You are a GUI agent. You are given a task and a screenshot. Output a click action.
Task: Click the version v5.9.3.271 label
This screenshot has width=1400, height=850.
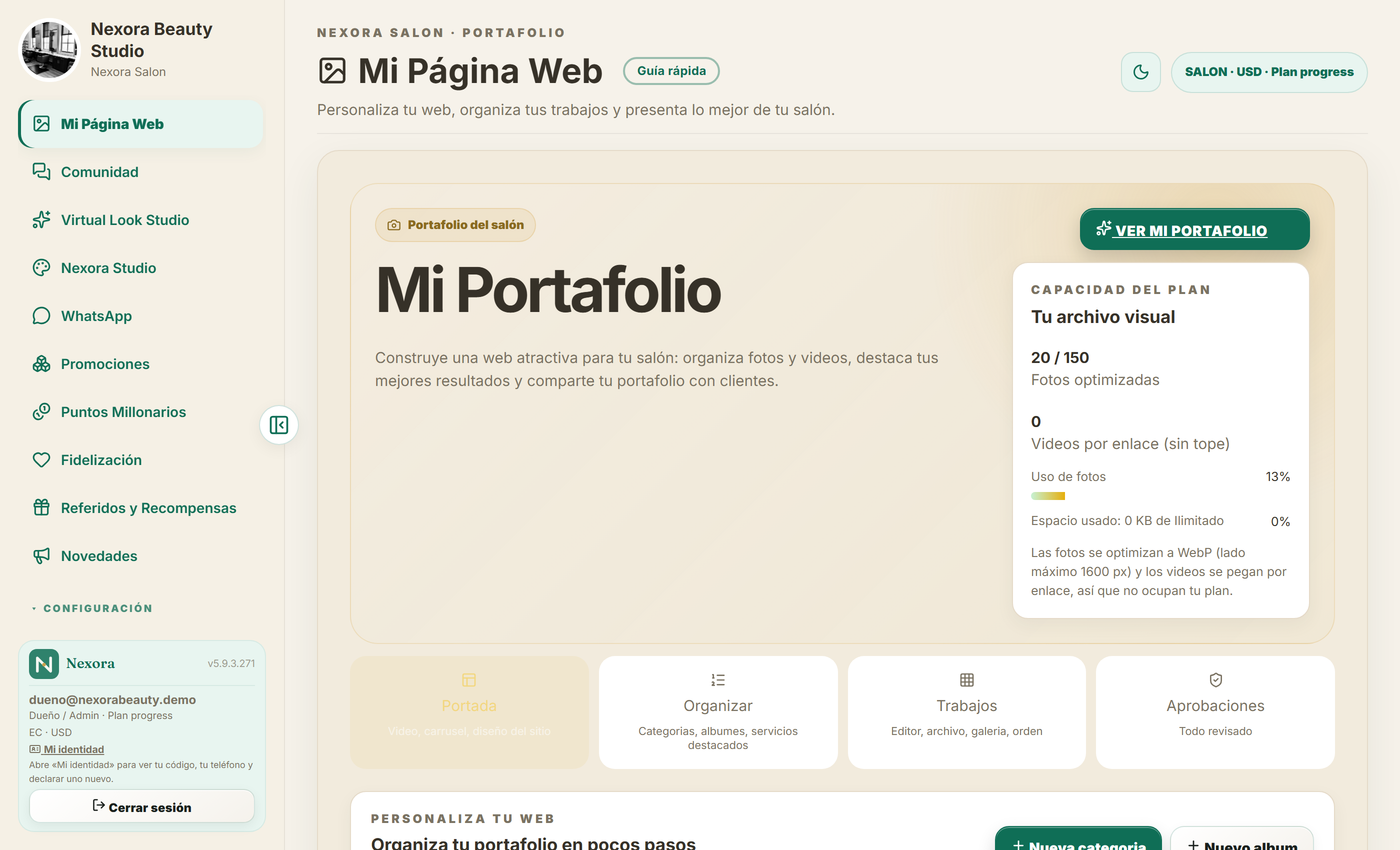(x=231, y=663)
